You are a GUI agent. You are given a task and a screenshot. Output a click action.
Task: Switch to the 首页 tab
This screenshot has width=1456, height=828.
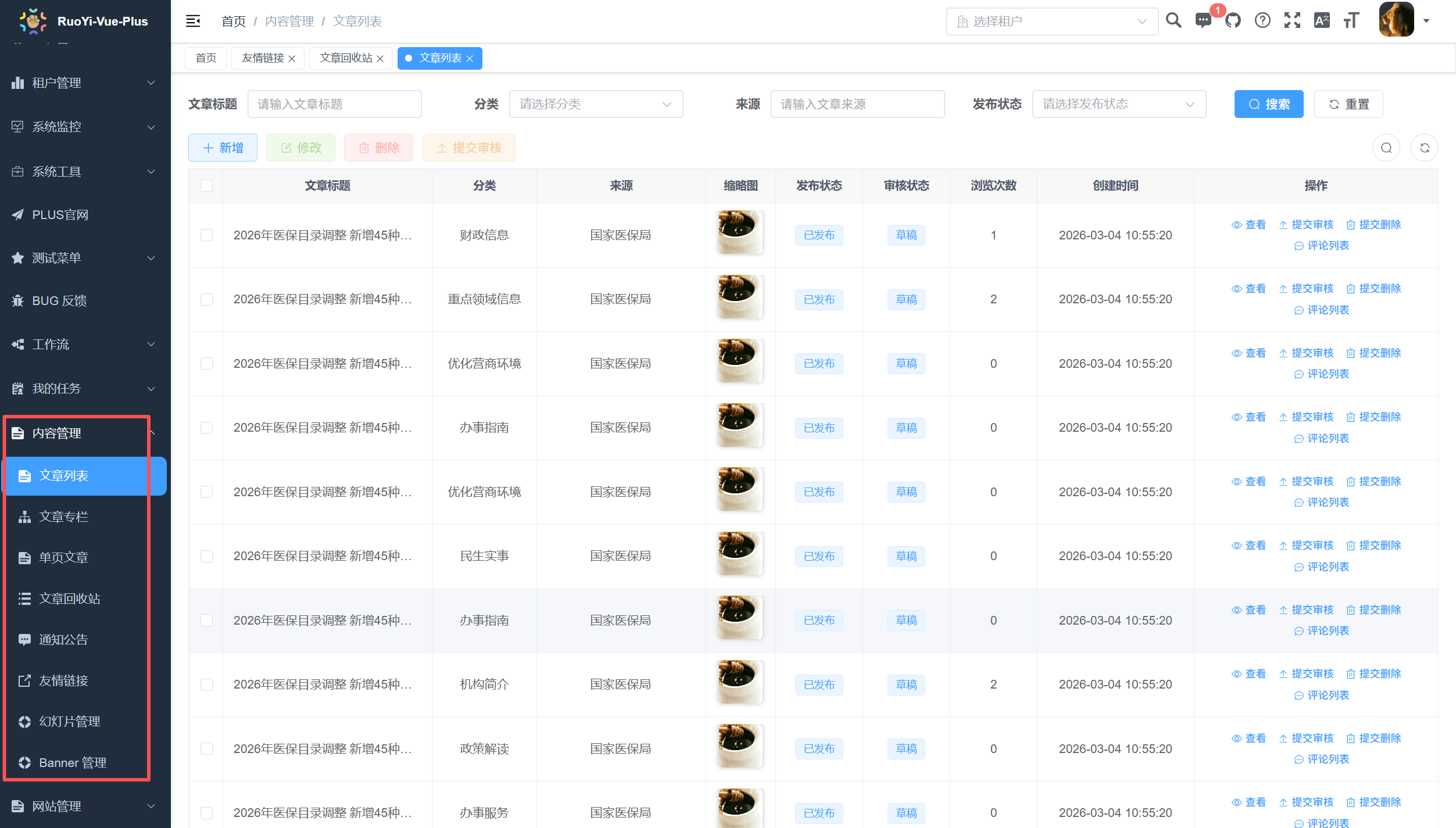[206, 58]
